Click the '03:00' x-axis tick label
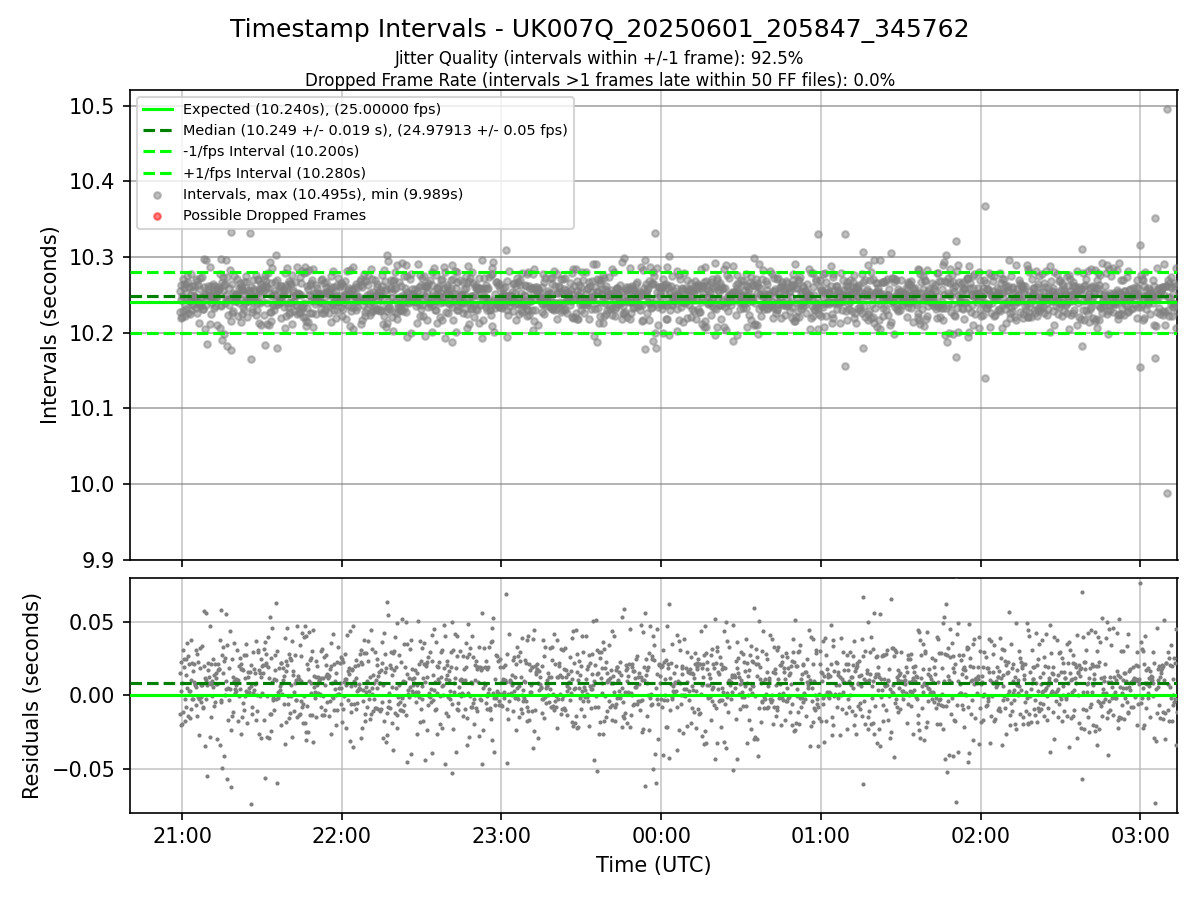 [1140, 835]
